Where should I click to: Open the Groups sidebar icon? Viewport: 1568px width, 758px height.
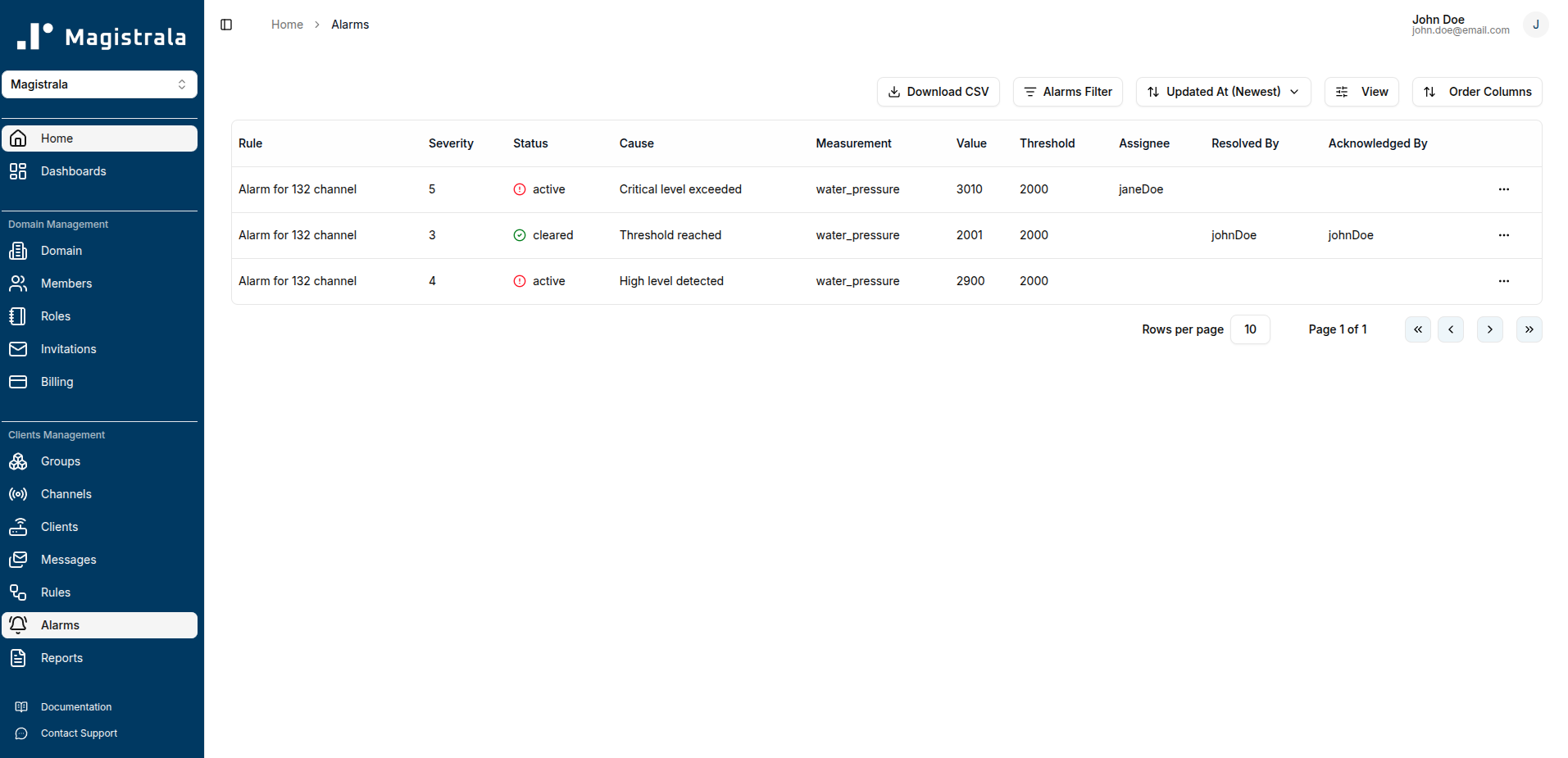18,461
